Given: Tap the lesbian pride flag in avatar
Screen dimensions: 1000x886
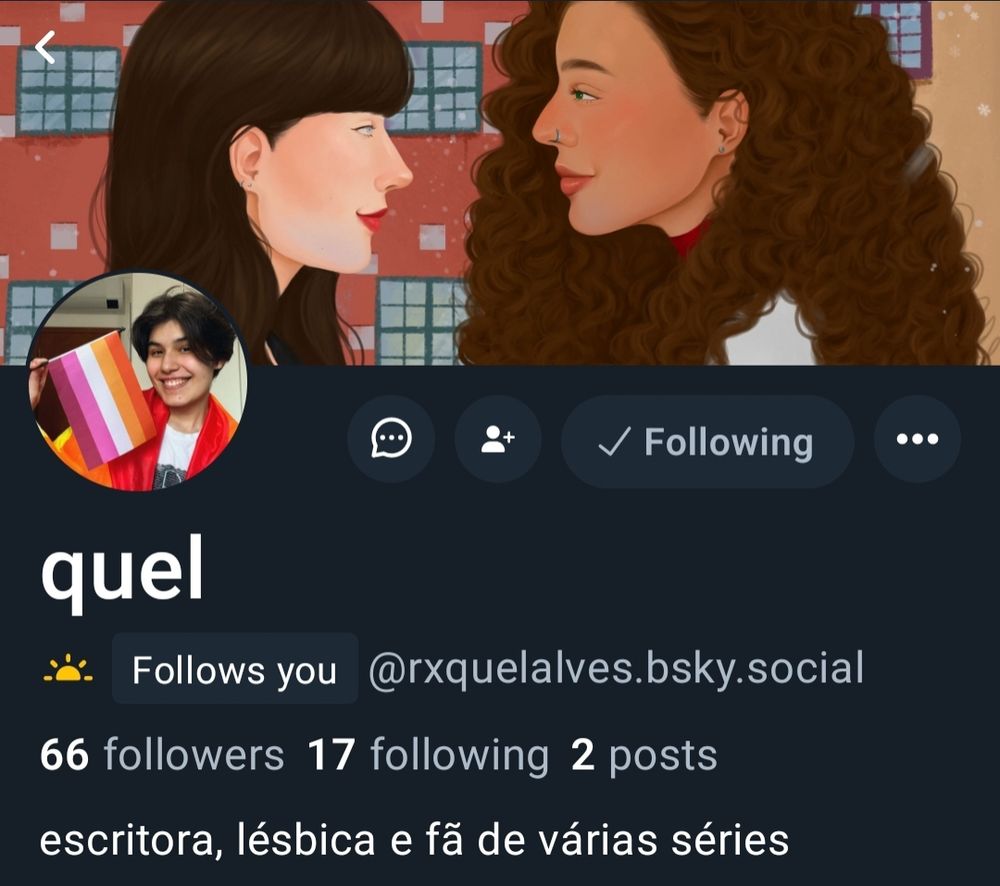Looking at the screenshot, I should tap(96, 399).
